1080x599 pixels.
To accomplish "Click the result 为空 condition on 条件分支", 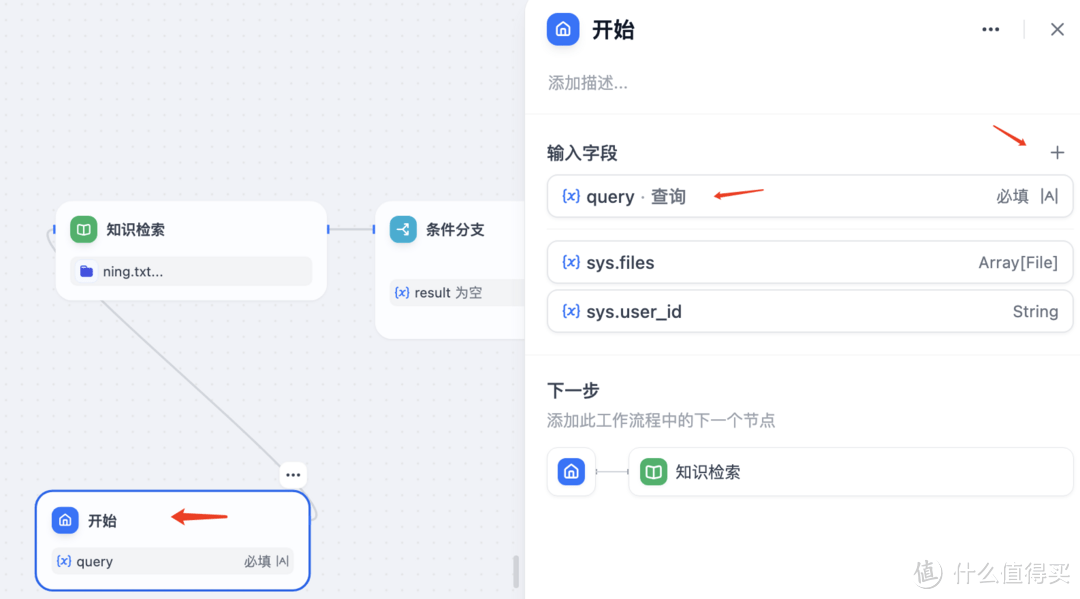I will (x=440, y=292).
